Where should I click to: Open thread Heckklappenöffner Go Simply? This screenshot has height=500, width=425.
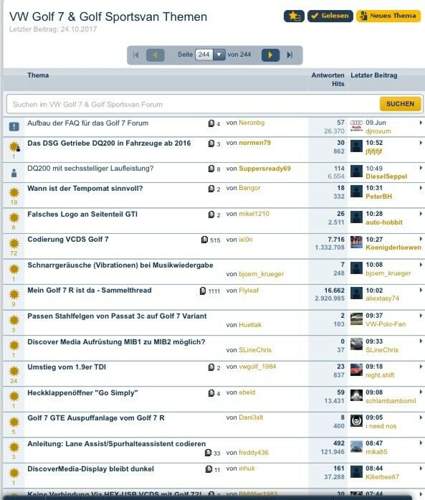(83, 393)
